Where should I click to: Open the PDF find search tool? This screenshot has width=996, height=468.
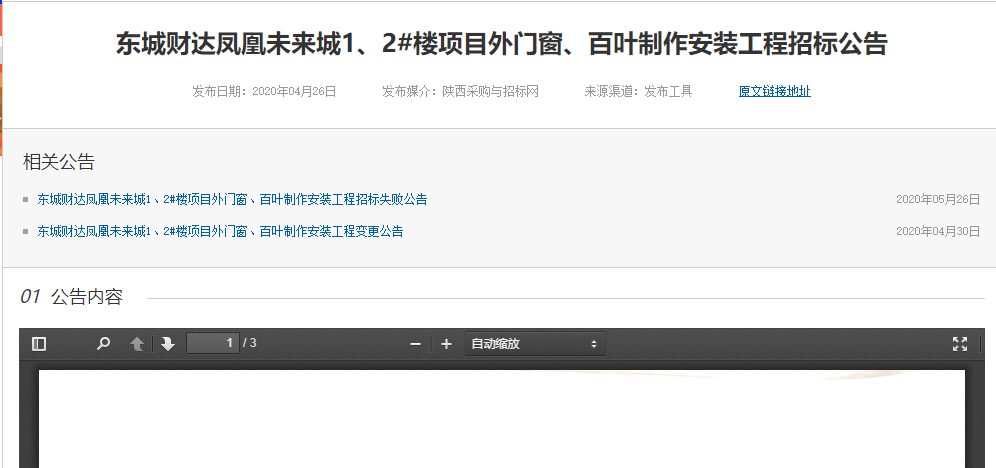[x=103, y=344]
